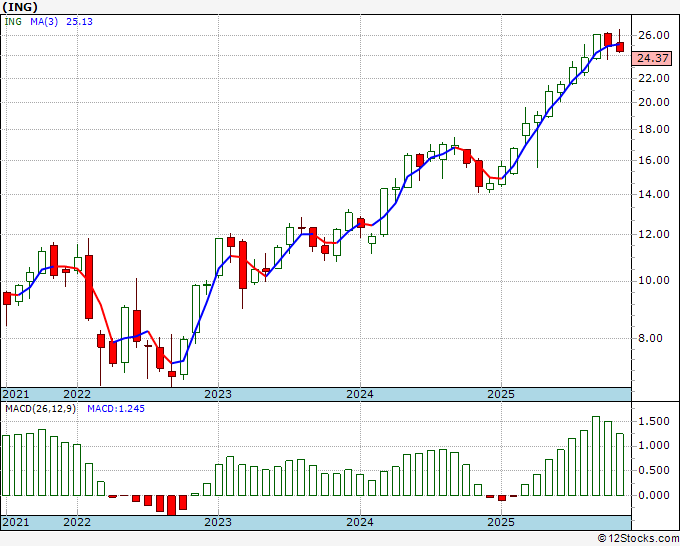This screenshot has height=546, width=680.
Task: Select 2023 on the price chart time axis
Action: pos(218,394)
